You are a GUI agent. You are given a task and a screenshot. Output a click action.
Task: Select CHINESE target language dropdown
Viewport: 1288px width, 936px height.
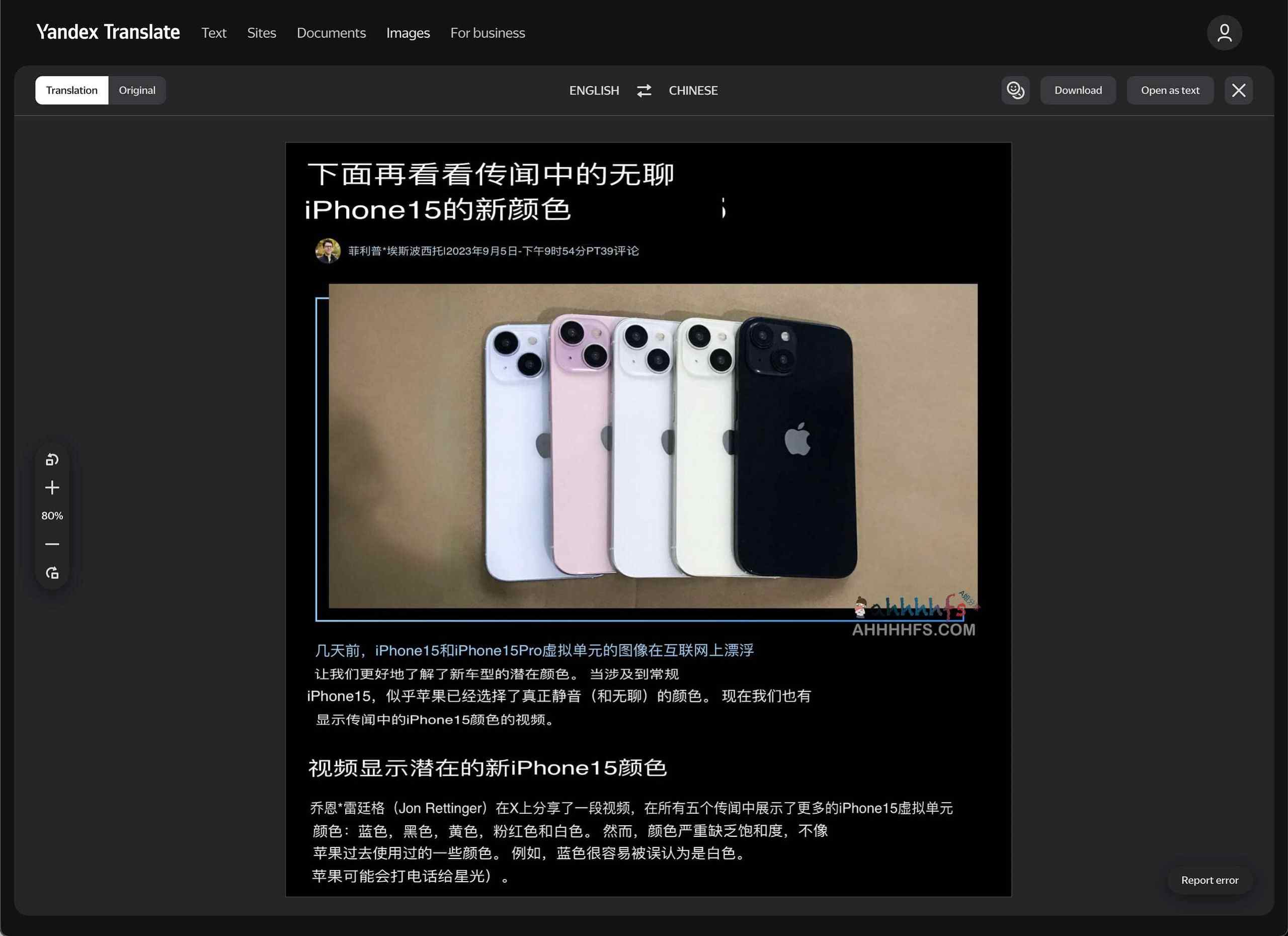[x=693, y=90]
